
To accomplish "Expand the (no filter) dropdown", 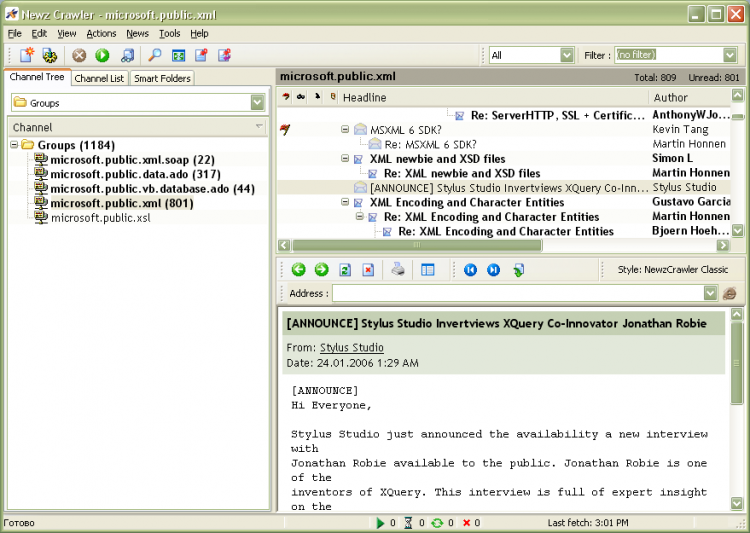I will coord(729,55).
